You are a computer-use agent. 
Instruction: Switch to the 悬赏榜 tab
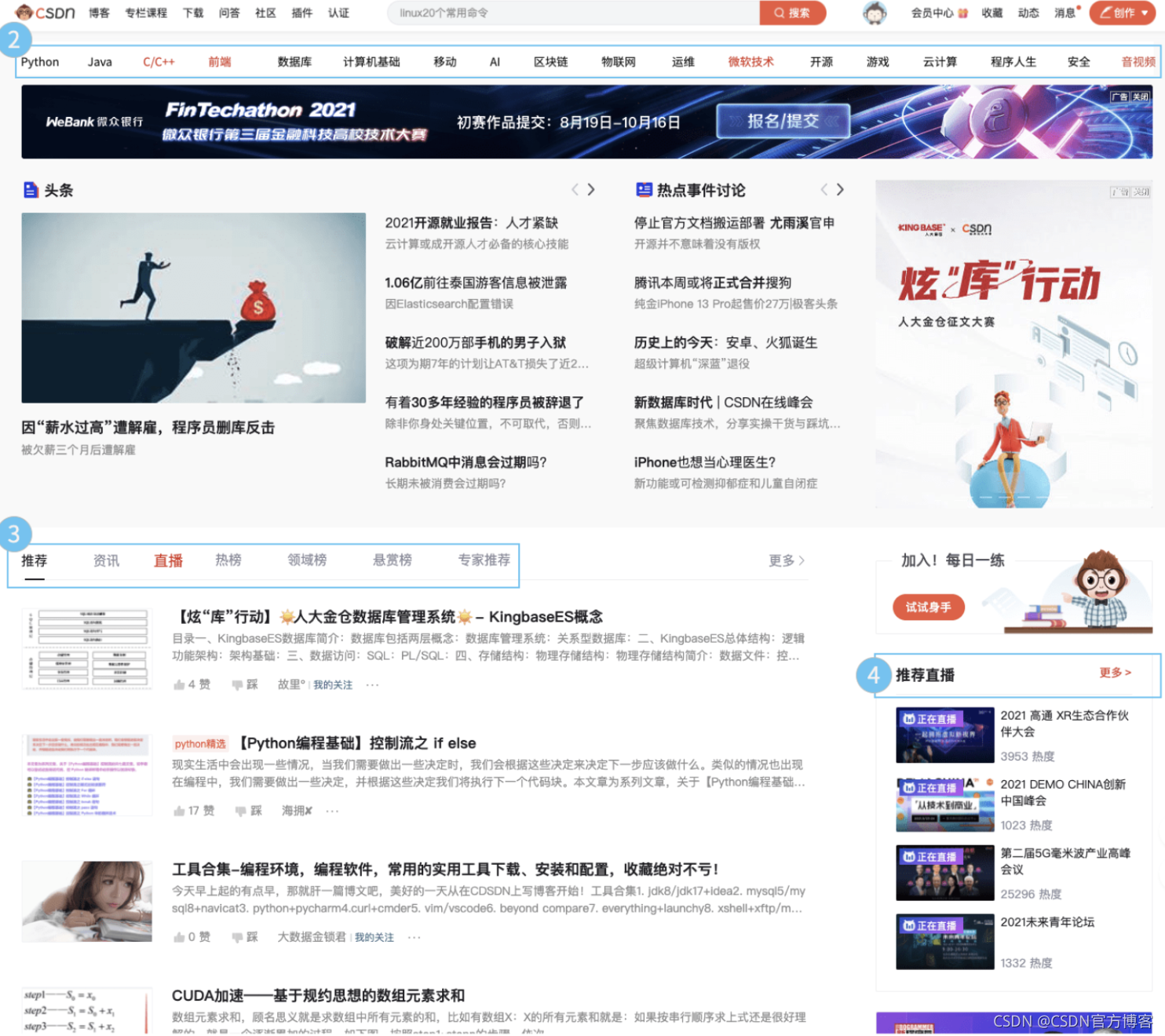tap(393, 560)
